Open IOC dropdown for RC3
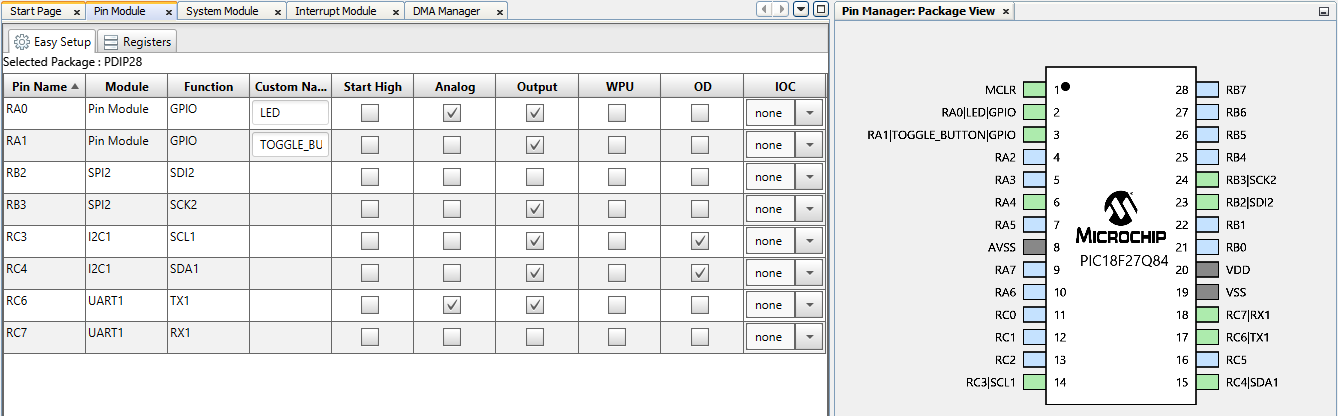Screen dimensions: 1338x416 pyautogui.click(x=809, y=241)
